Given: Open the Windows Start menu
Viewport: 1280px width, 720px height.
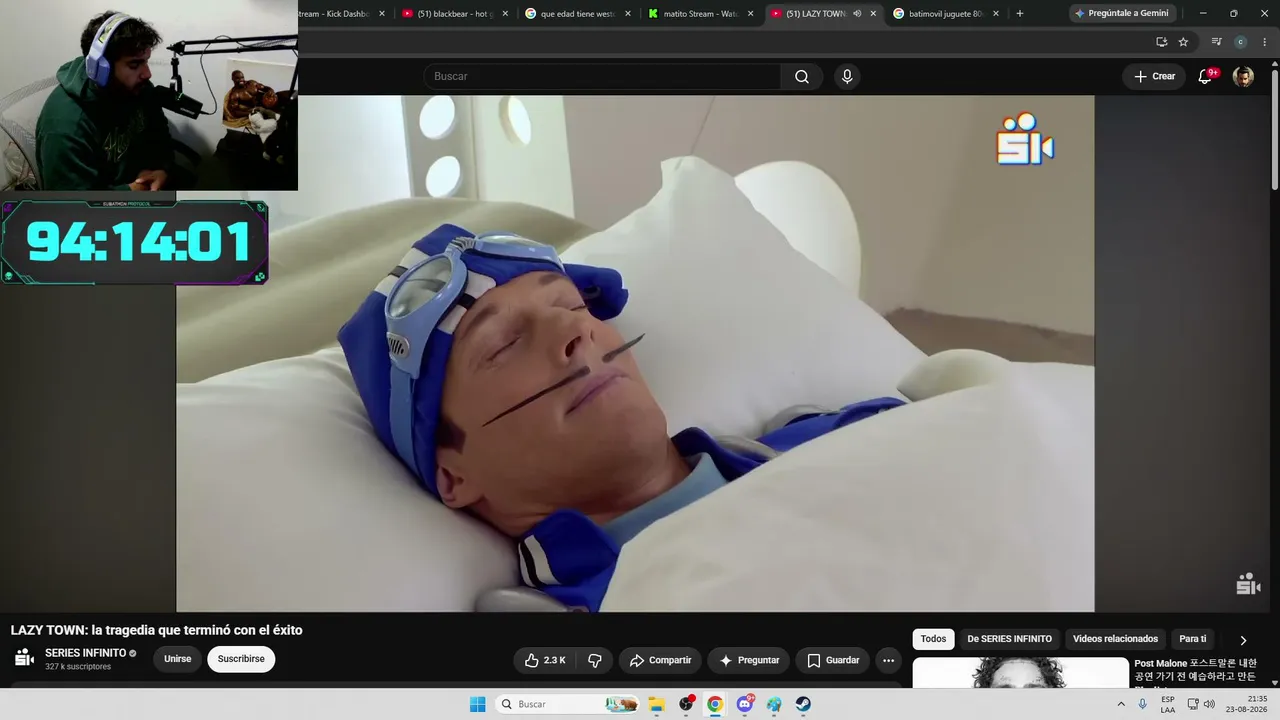Looking at the screenshot, I should pyautogui.click(x=478, y=704).
